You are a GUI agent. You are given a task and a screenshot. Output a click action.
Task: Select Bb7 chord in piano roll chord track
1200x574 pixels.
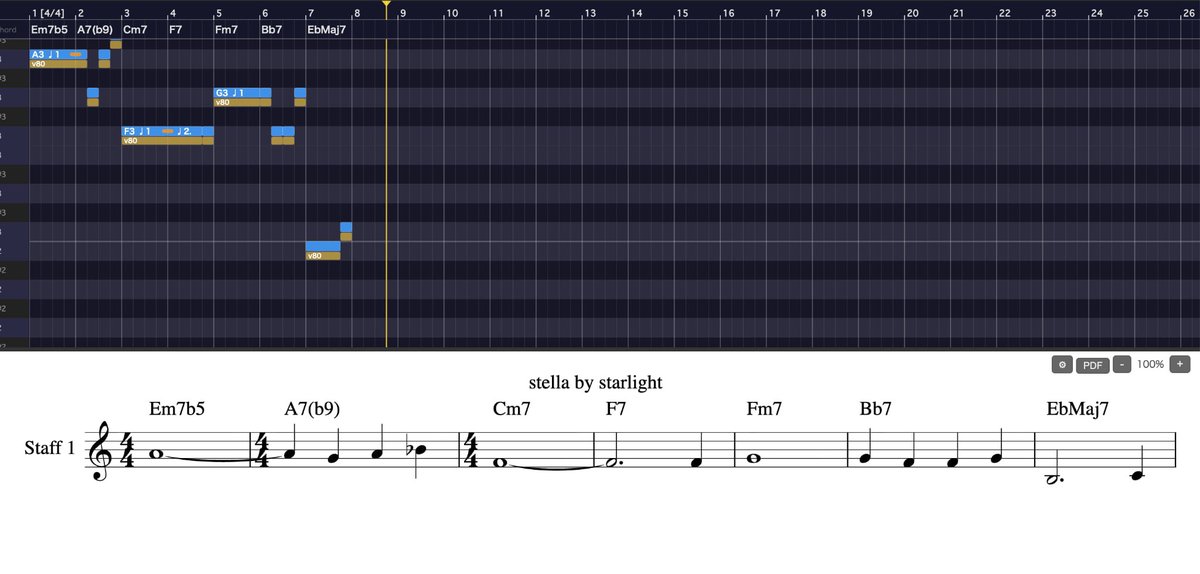(x=271, y=30)
